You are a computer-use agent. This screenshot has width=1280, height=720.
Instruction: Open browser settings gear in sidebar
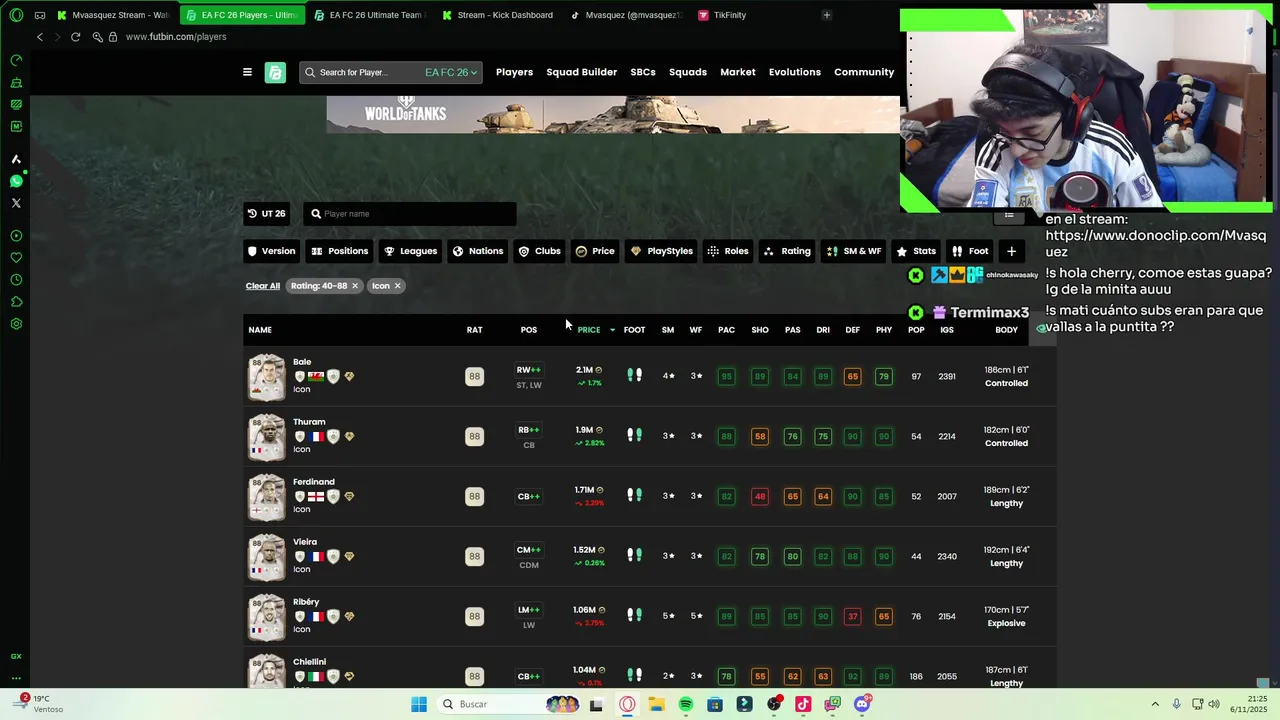click(x=16, y=324)
